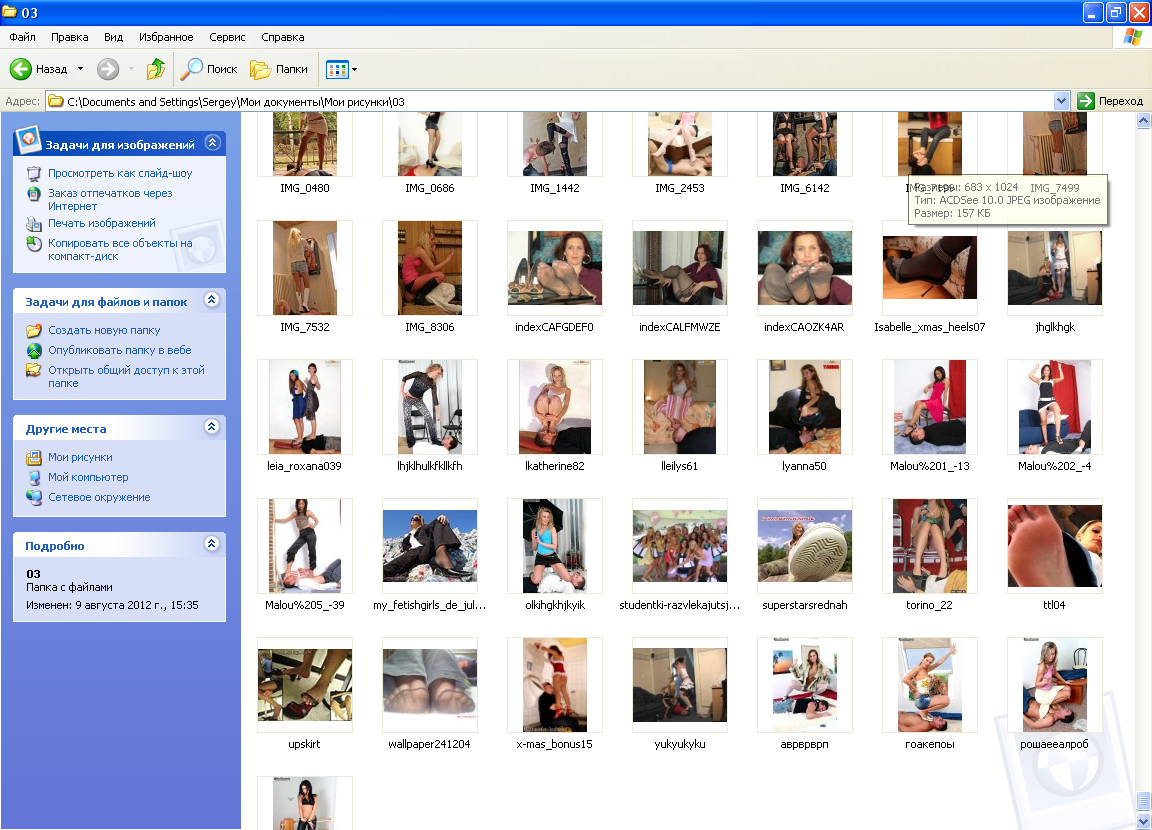Toggle the Папки folders pane
Screen dimensions: 1152x830
pos(279,69)
